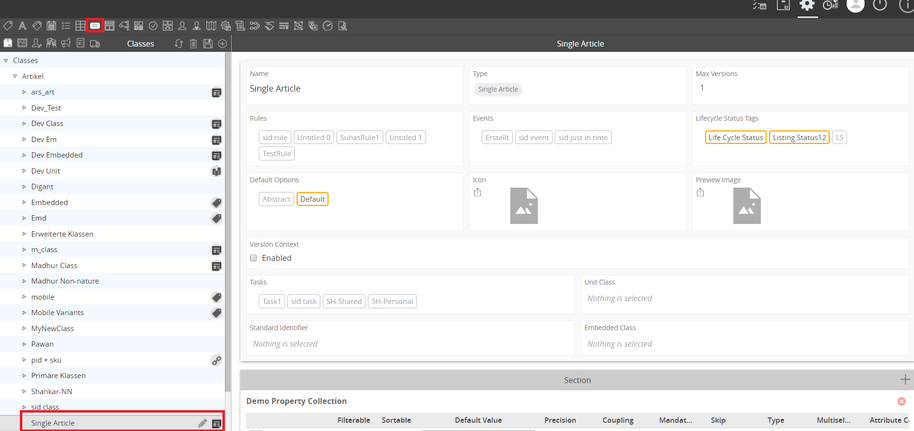Select the highlighted Classes toolbar icon
The width and height of the screenshot is (914, 431).
point(95,26)
